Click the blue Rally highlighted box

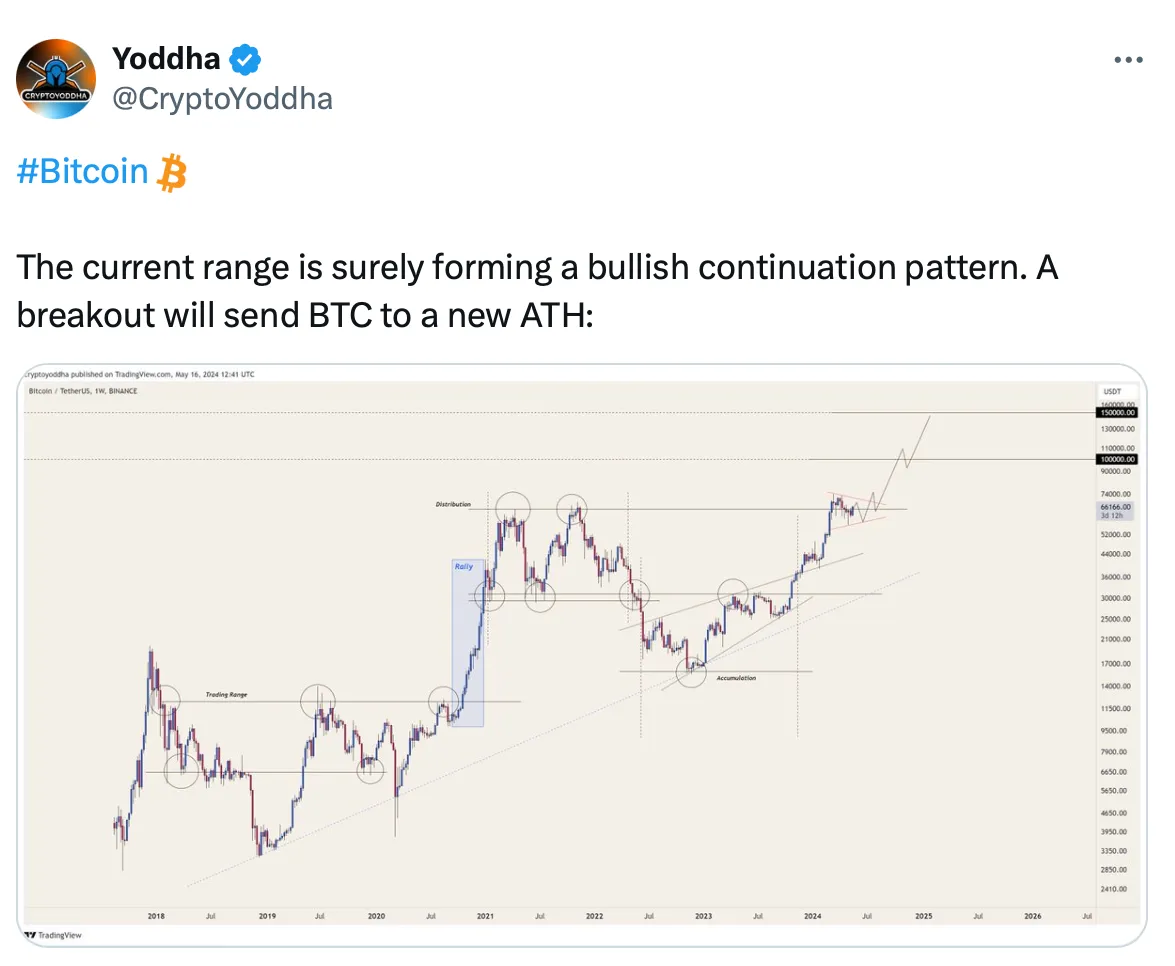[x=468, y=643]
